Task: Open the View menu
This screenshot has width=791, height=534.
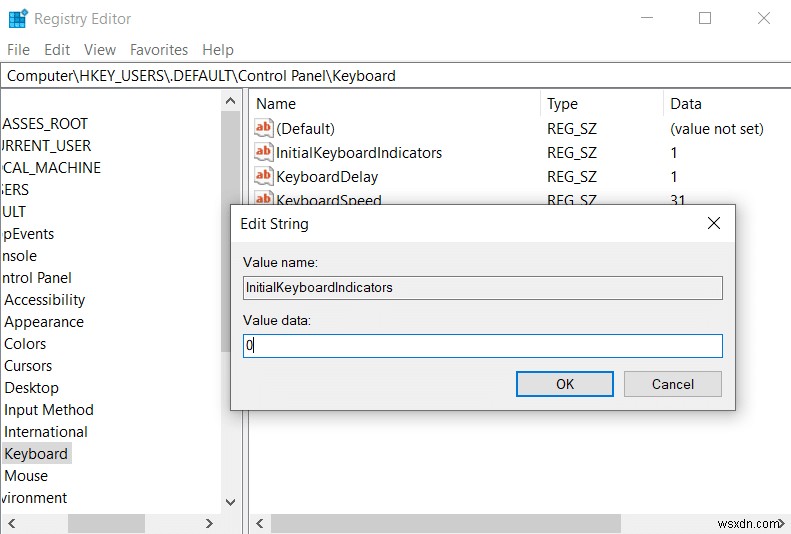Action: click(100, 49)
